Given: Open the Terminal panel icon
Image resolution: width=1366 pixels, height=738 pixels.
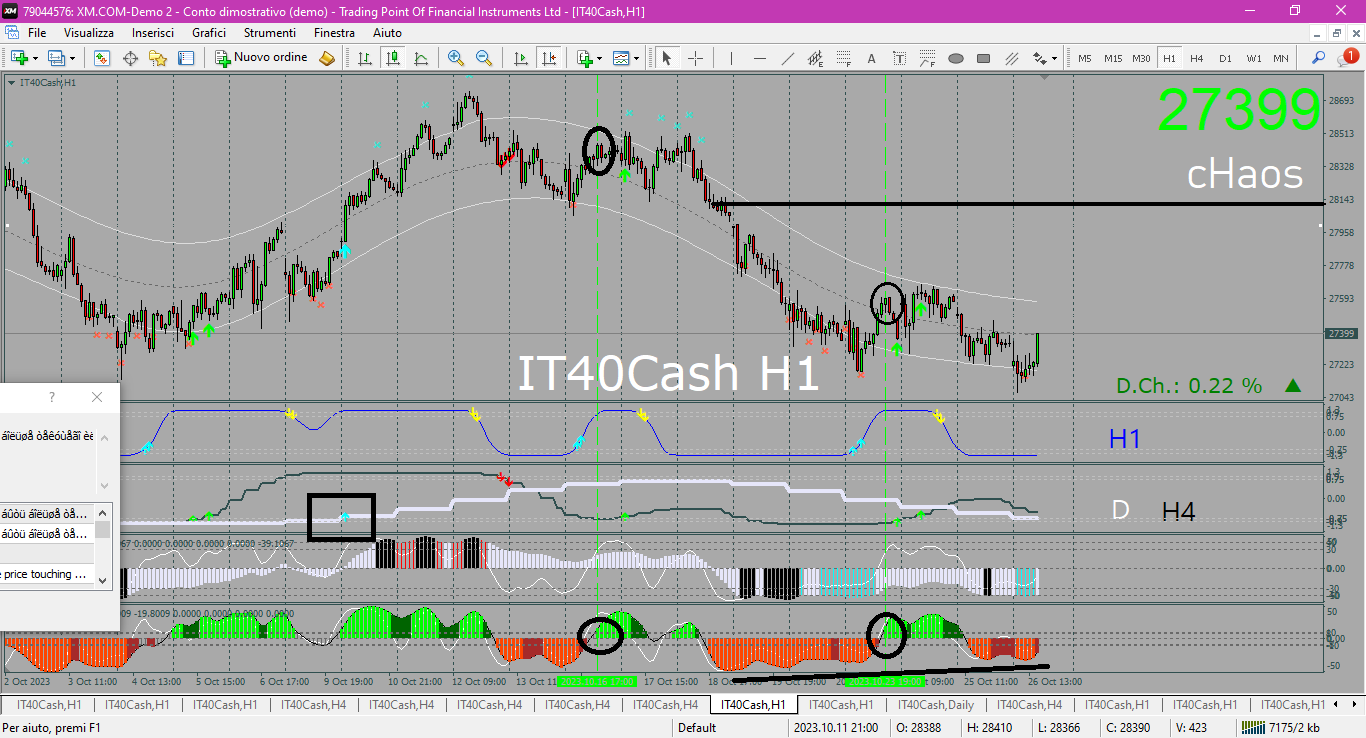Looking at the screenshot, I should coord(186,58).
